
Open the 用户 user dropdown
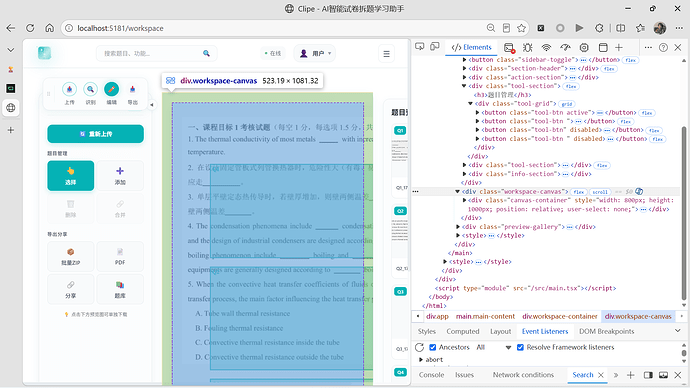[x=315, y=54]
